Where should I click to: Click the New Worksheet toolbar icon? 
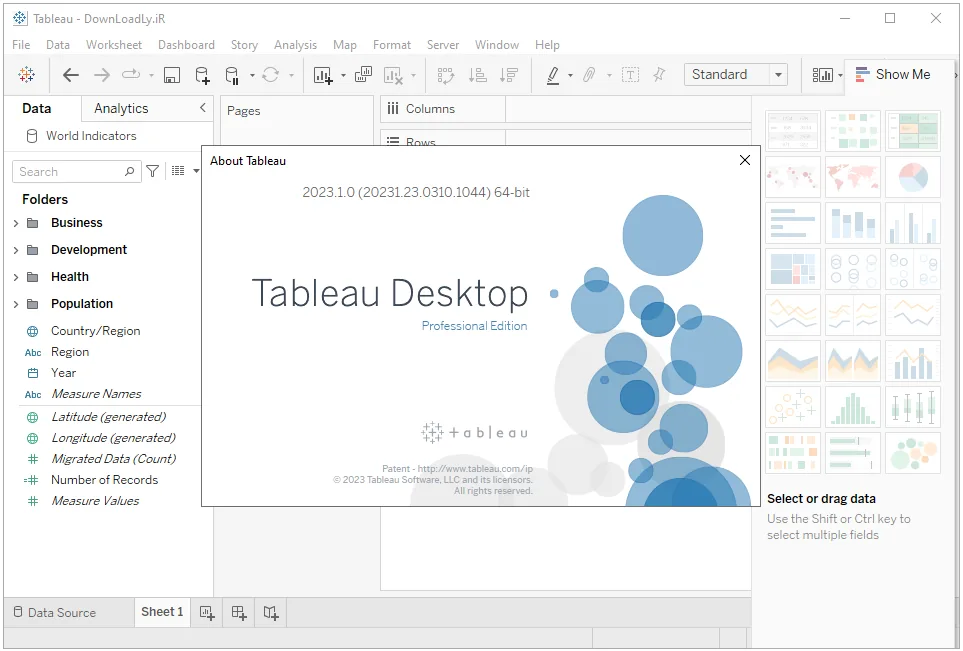pos(323,75)
